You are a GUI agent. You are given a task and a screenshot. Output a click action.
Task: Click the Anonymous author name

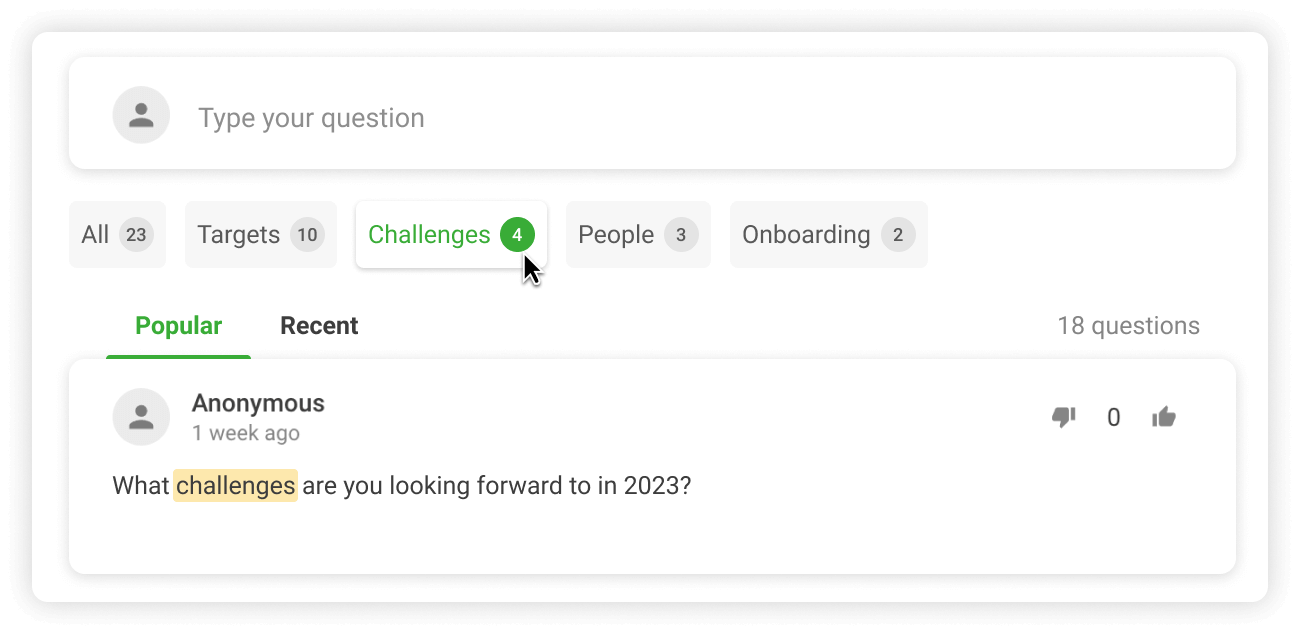coord(258,403)
